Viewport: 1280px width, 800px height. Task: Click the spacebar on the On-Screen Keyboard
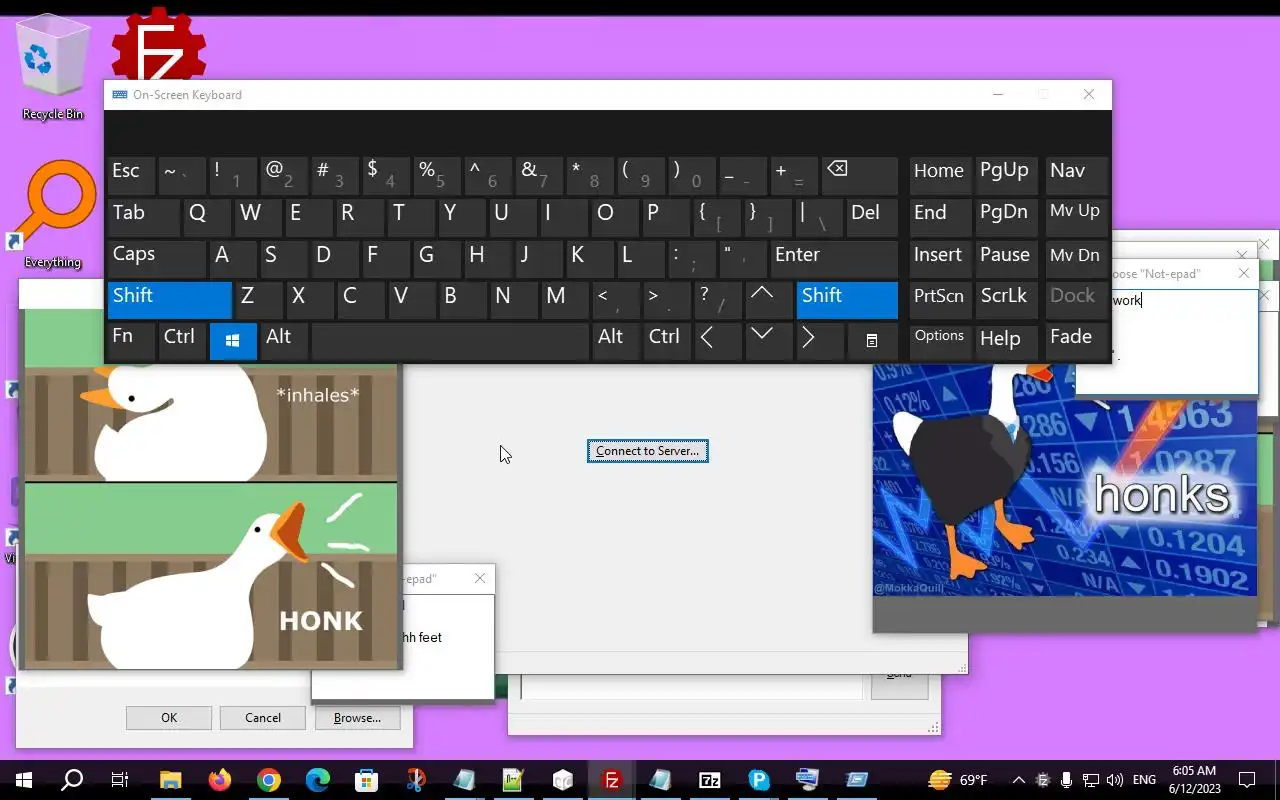click(x=450, y=339)
